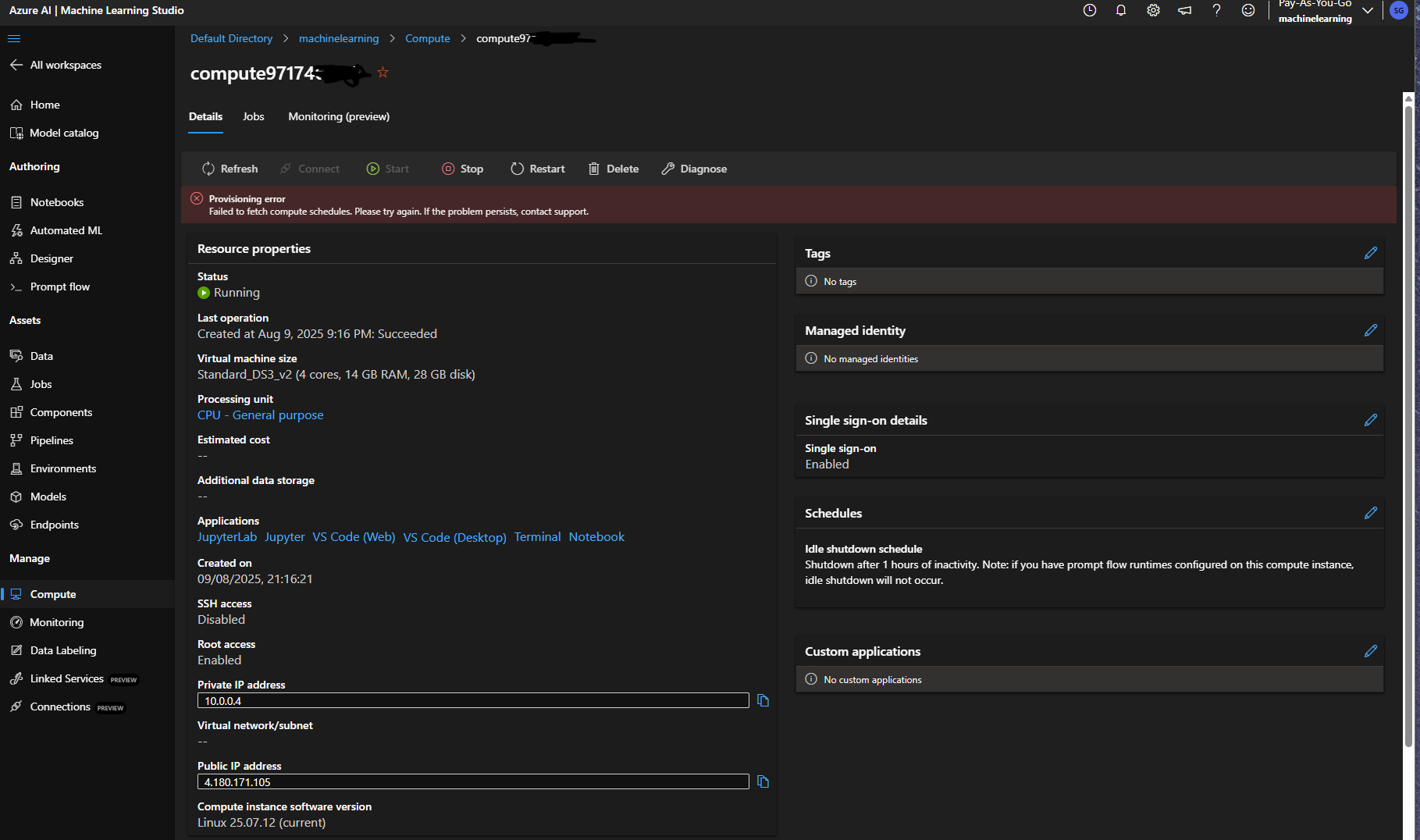Collapse the hamburger navigation menu

14,38
